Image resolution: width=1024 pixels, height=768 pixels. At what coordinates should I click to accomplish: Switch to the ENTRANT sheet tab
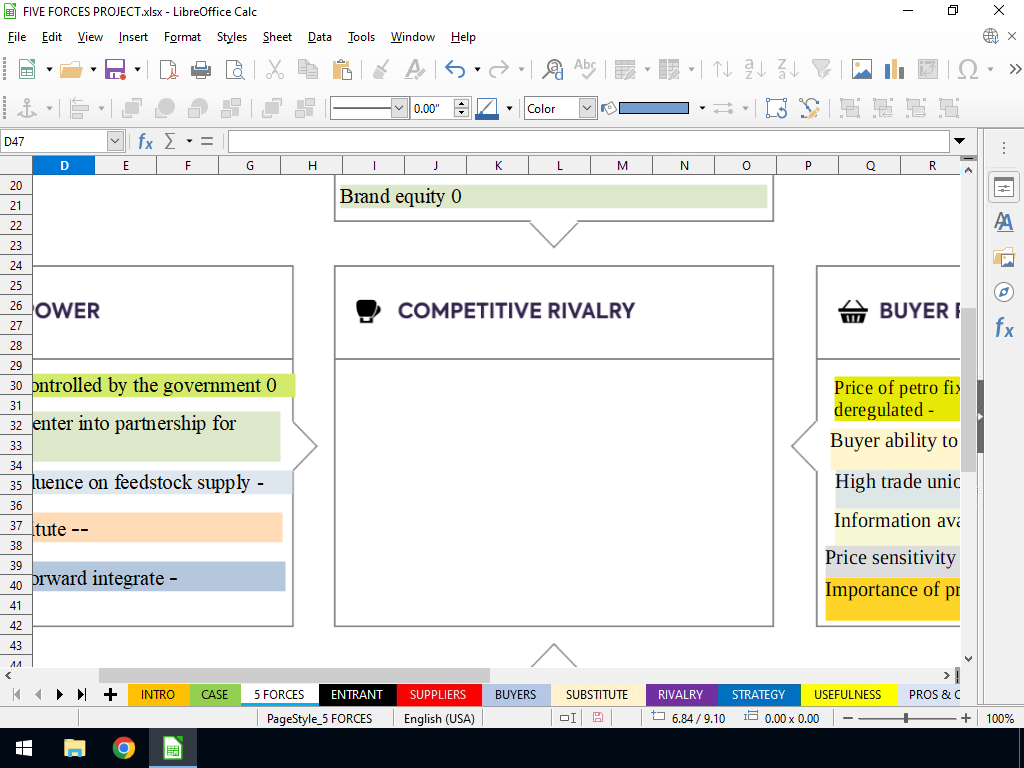(x=357, y=695)
